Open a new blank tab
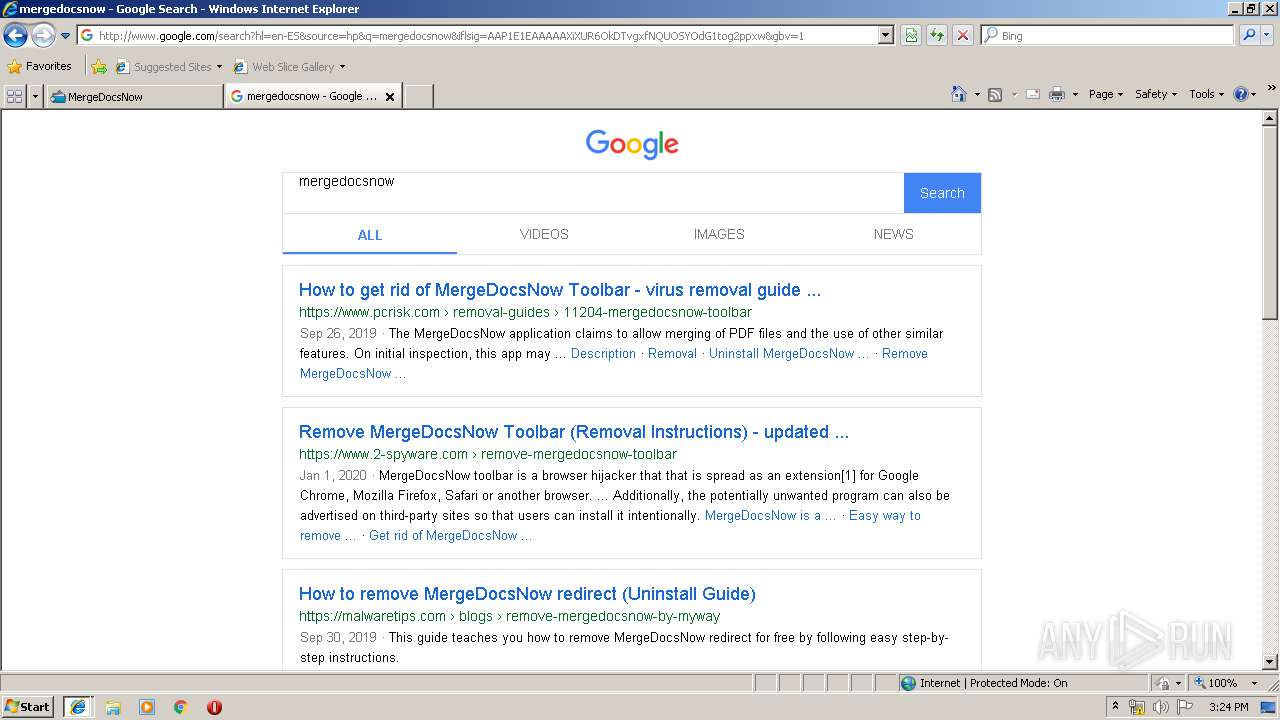Viewport: 1280px width, 720px height. pos(418,97)
